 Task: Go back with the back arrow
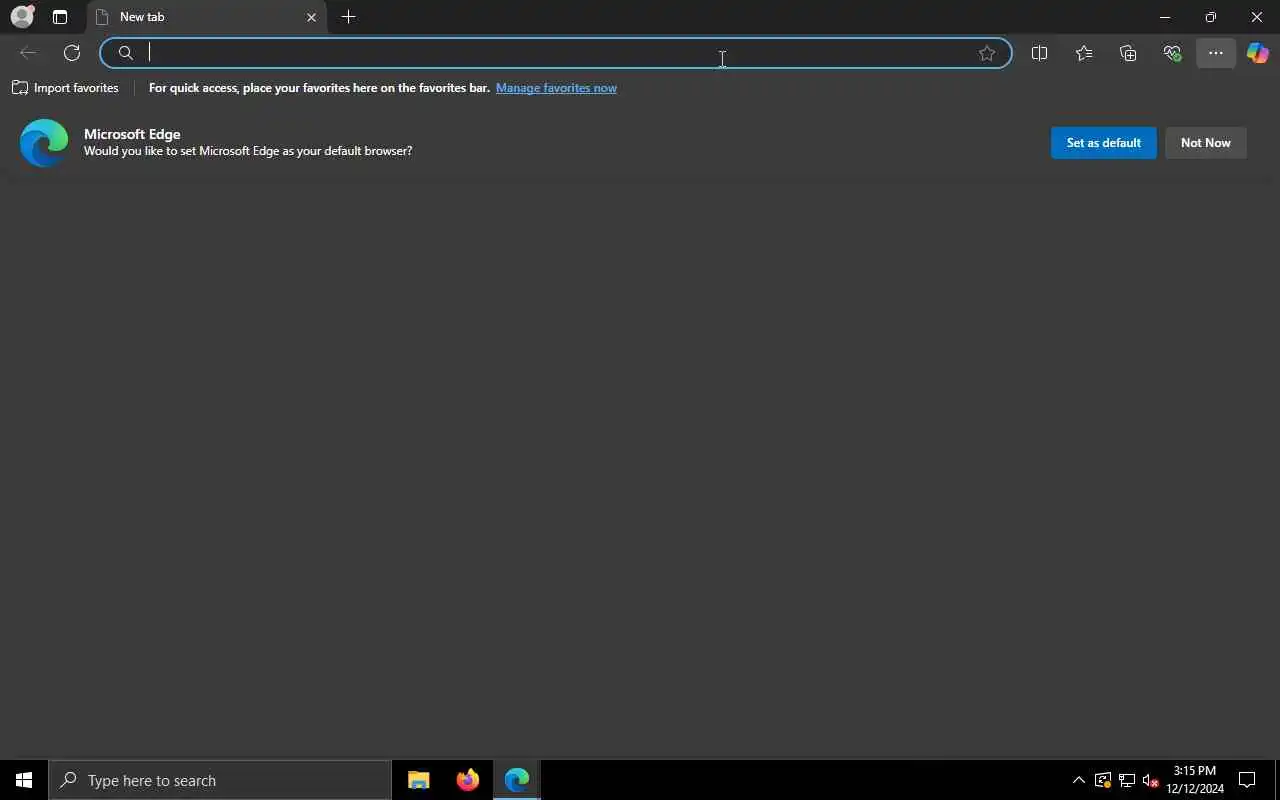pyautogui.click(x=28, y=53)
